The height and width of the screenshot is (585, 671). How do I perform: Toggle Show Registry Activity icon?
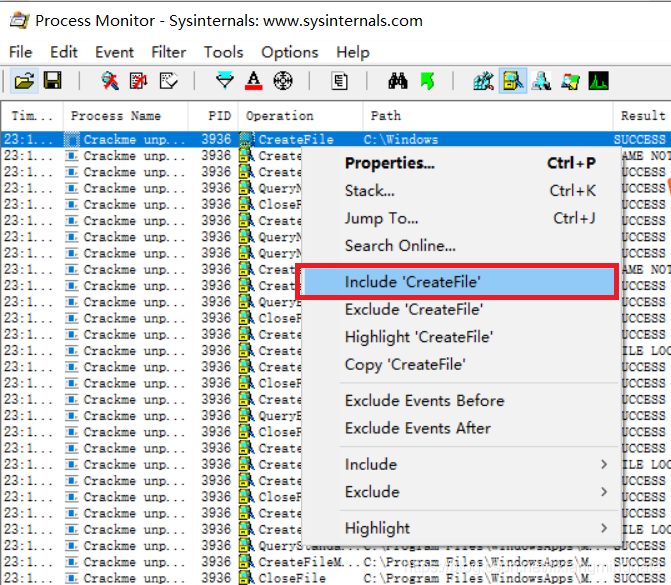tap(484, 80)
